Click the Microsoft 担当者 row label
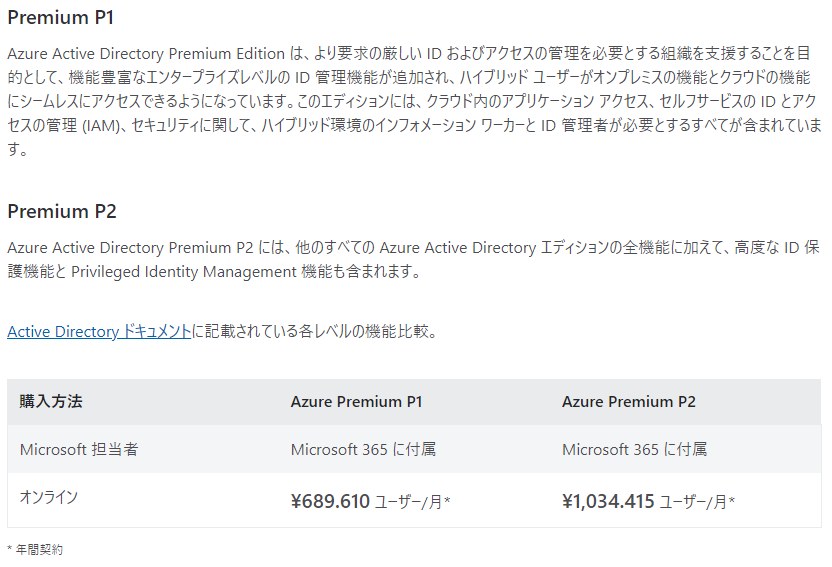This screenshot has width=832, height=567. click(x=79, y=449)
